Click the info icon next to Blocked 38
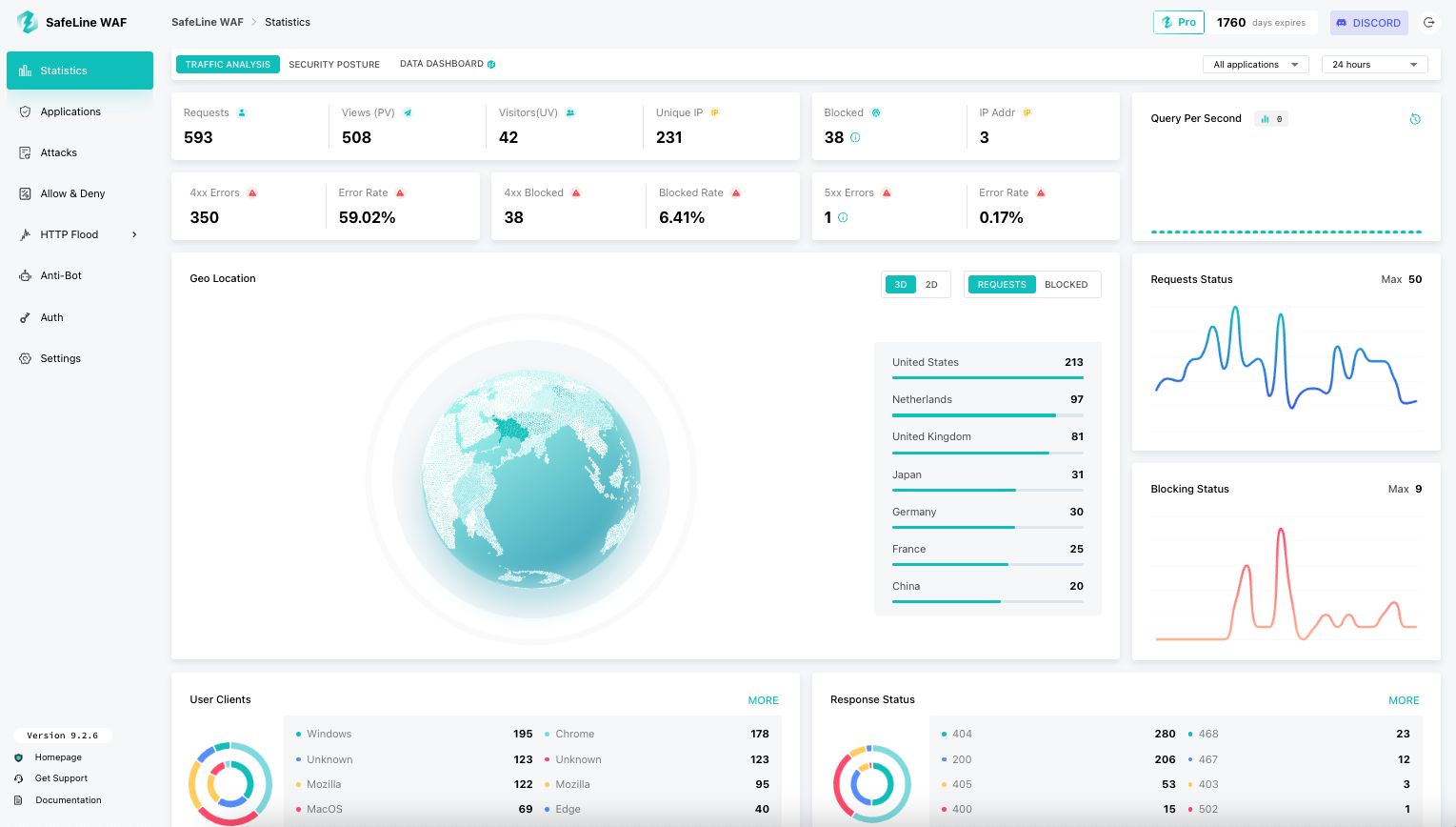The image size is (1456, 827). pos(855,137)
